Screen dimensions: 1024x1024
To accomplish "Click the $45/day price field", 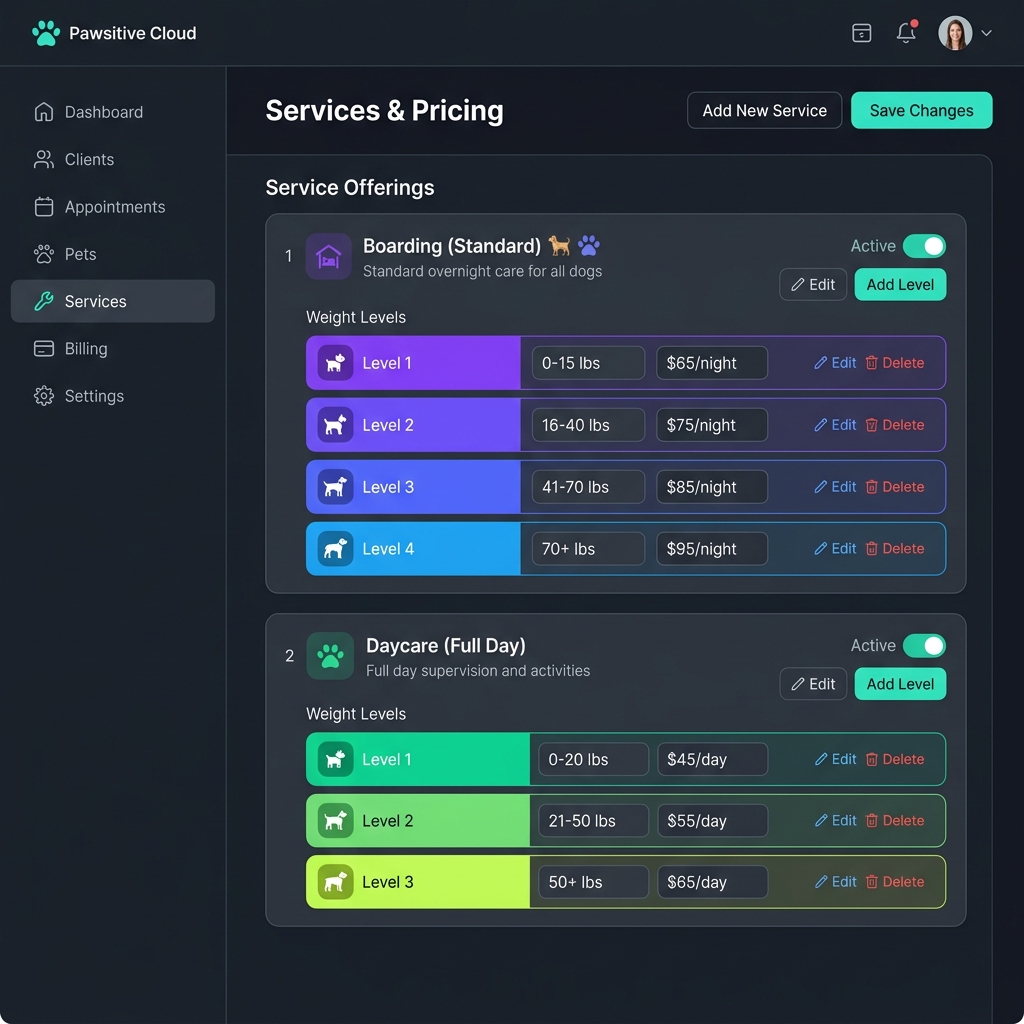I will (712, 759).
